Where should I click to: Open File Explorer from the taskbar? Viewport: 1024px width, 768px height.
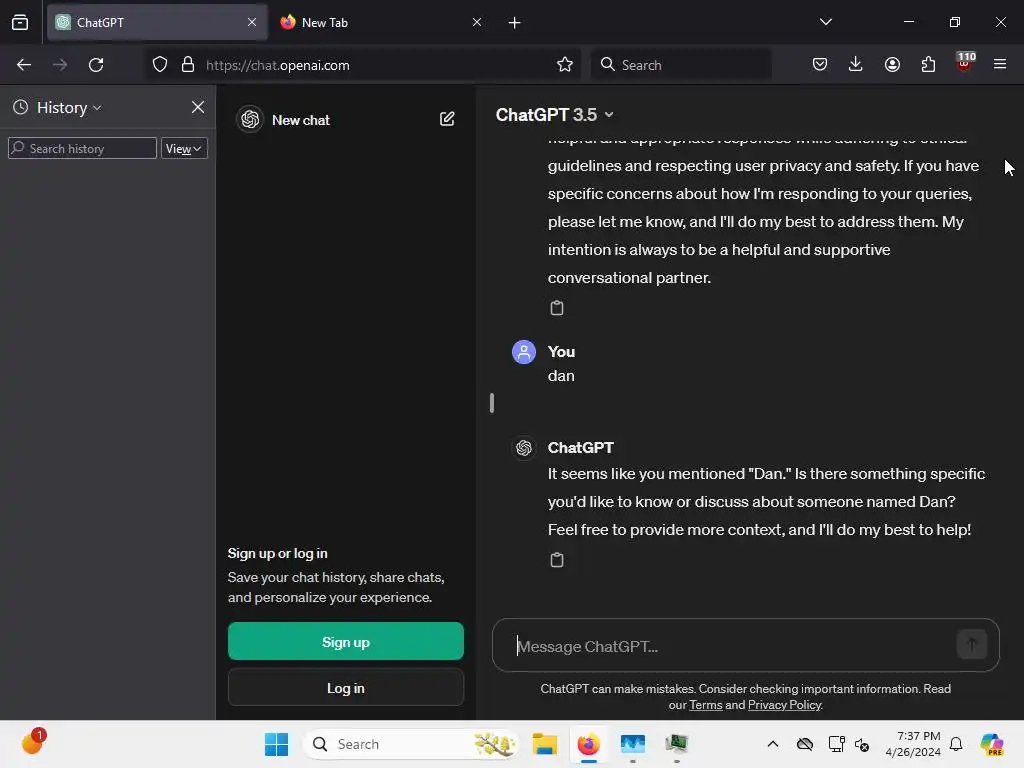pos(544,744)
